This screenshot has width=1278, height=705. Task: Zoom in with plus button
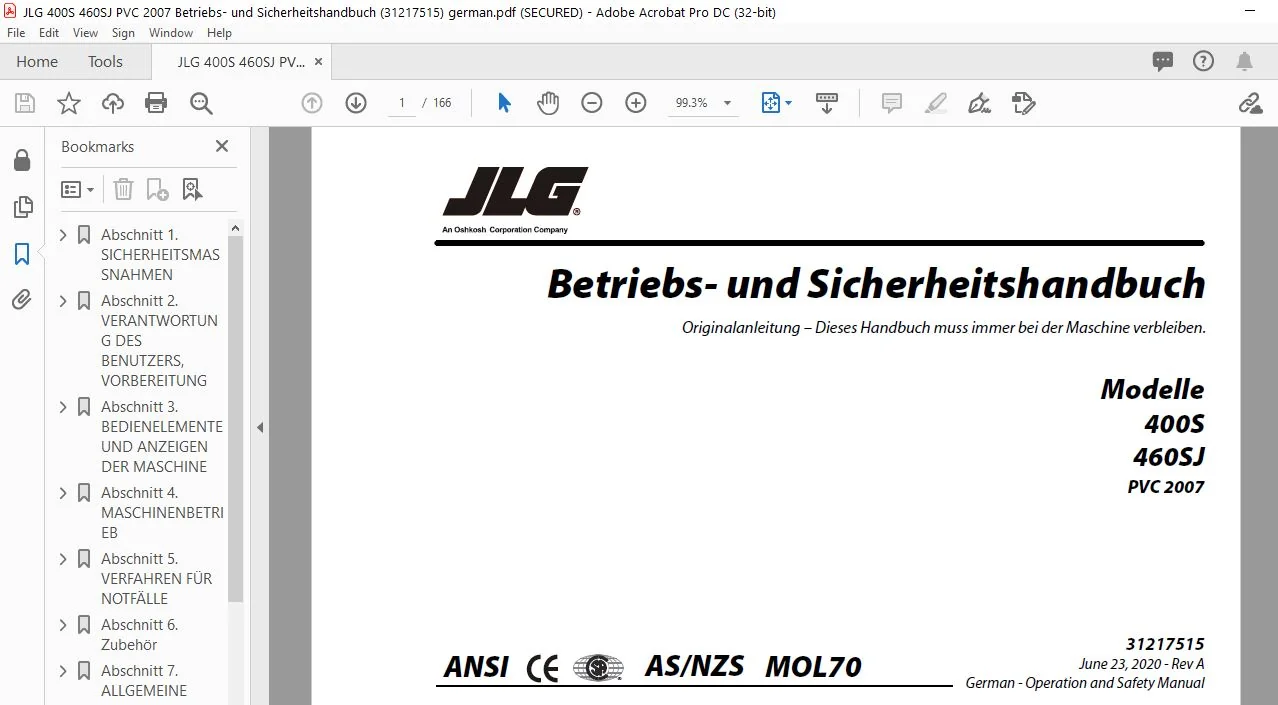coord(636,103)
